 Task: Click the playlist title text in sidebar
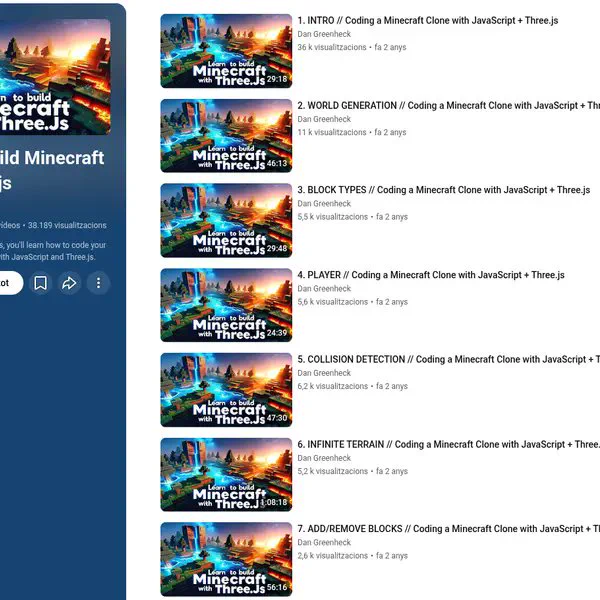52,170
